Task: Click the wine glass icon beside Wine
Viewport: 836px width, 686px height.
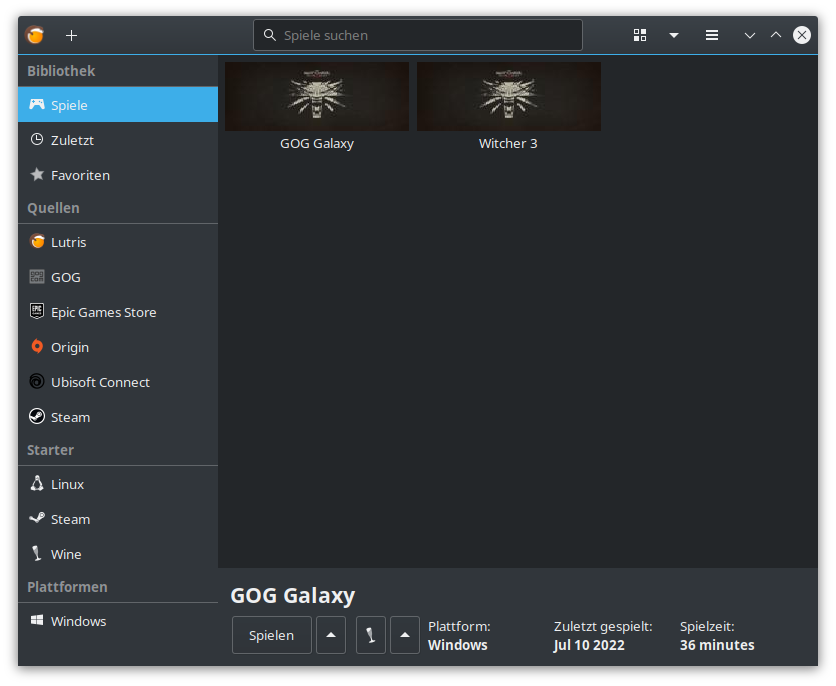Action: tap(37, 553)
